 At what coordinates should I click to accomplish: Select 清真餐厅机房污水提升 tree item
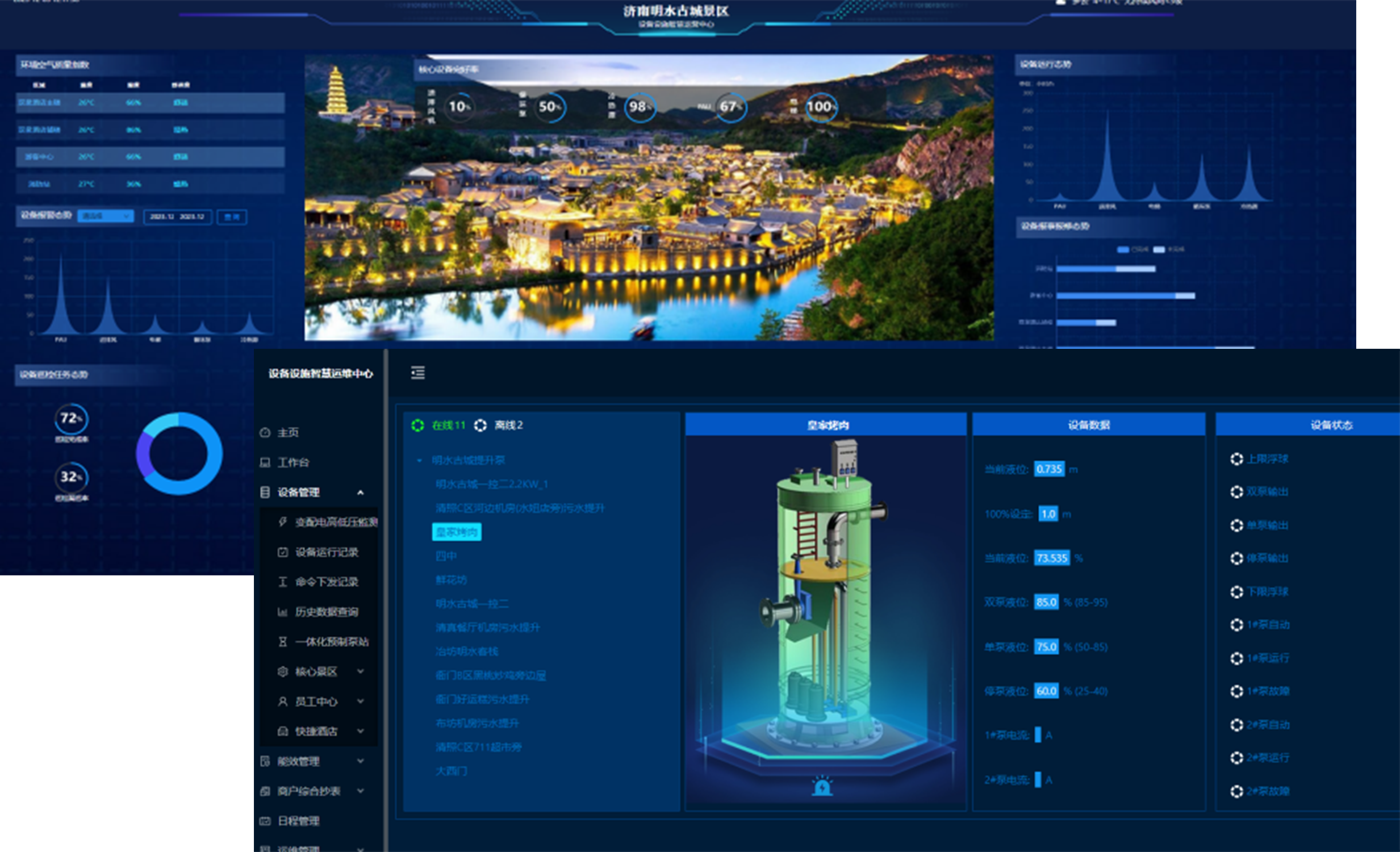(x=487, y=628)
